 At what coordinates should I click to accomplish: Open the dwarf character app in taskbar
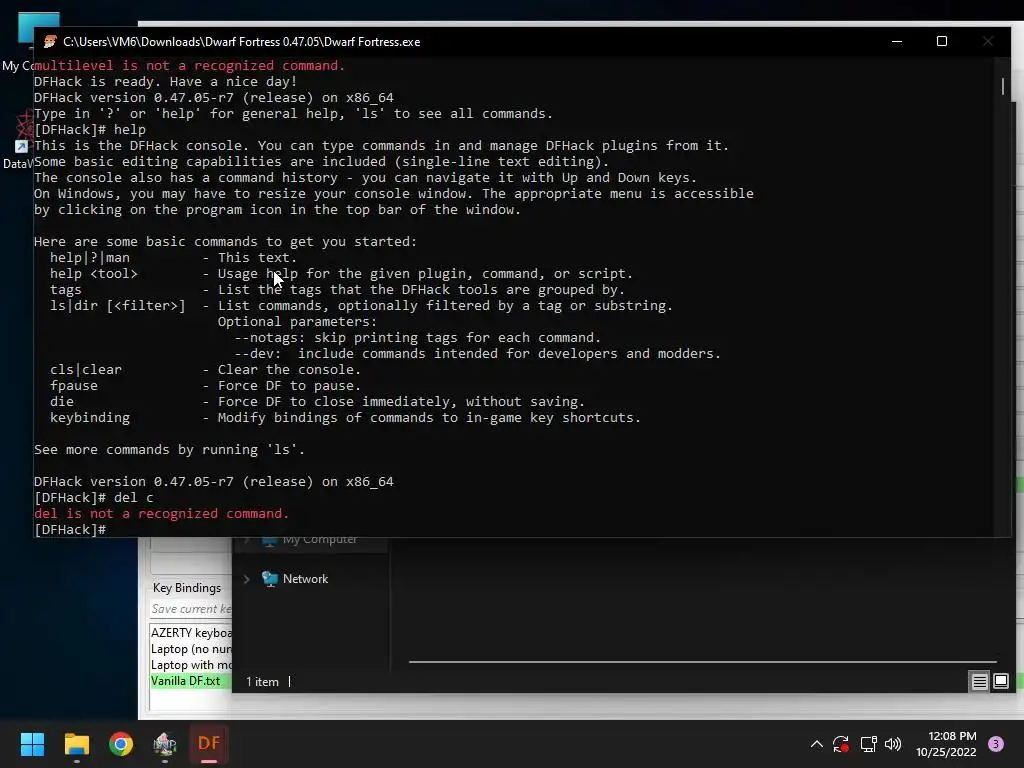pyautogui.click(x=165, y=744)
